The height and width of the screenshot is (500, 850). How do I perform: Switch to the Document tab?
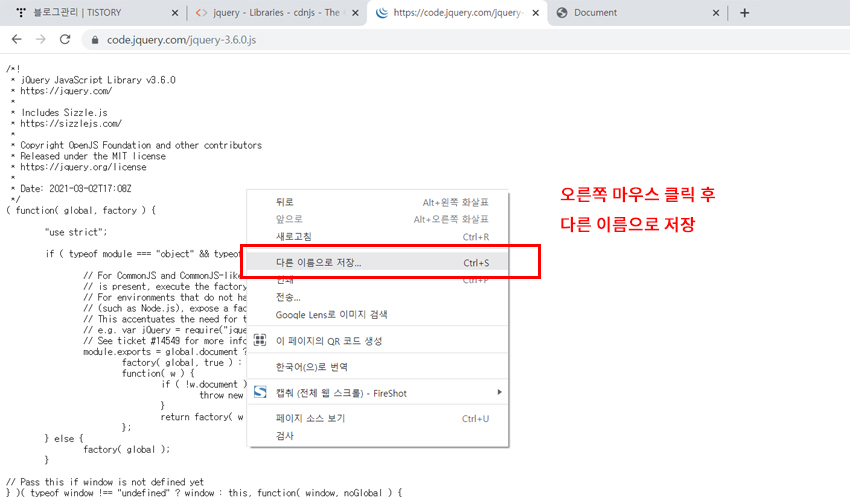637,12
